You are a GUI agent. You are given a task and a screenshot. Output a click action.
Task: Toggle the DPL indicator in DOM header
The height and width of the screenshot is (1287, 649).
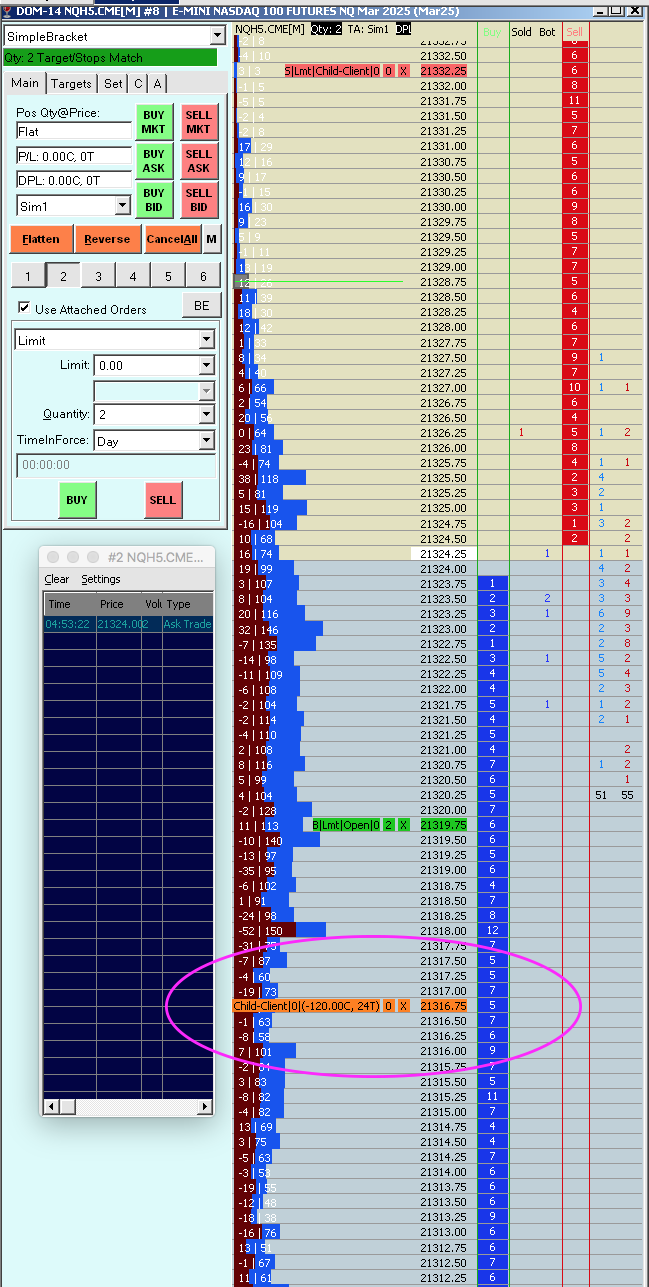pyautogui.click(x=403, y=30)
